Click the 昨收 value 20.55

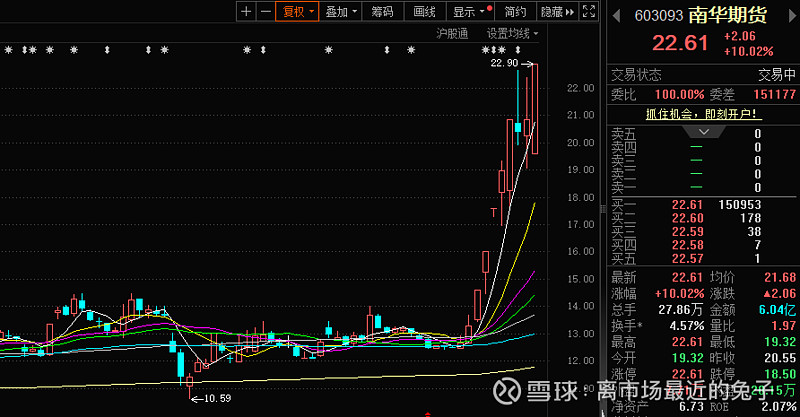click(780, 358)
